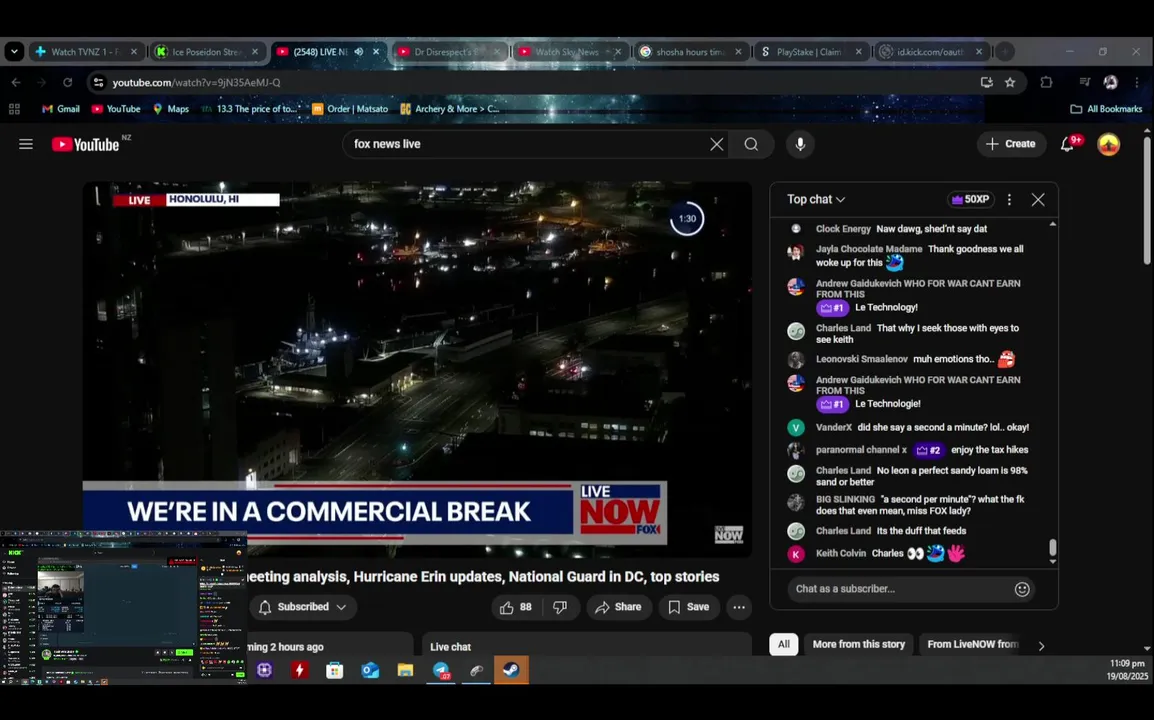Open the All Bookmarks folder
Screen dimensions: 1154x720
pyautogui.click(x=1106, y=109)
